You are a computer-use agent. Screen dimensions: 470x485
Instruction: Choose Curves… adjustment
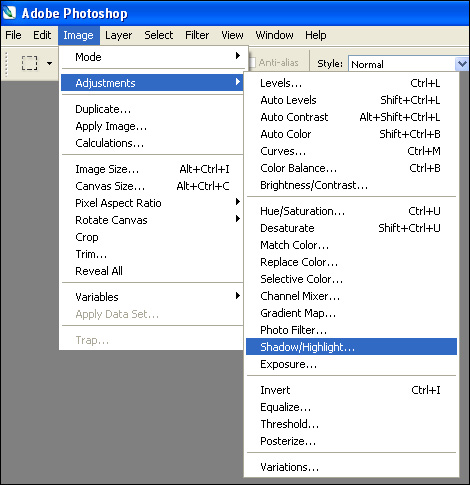(351, 151)
